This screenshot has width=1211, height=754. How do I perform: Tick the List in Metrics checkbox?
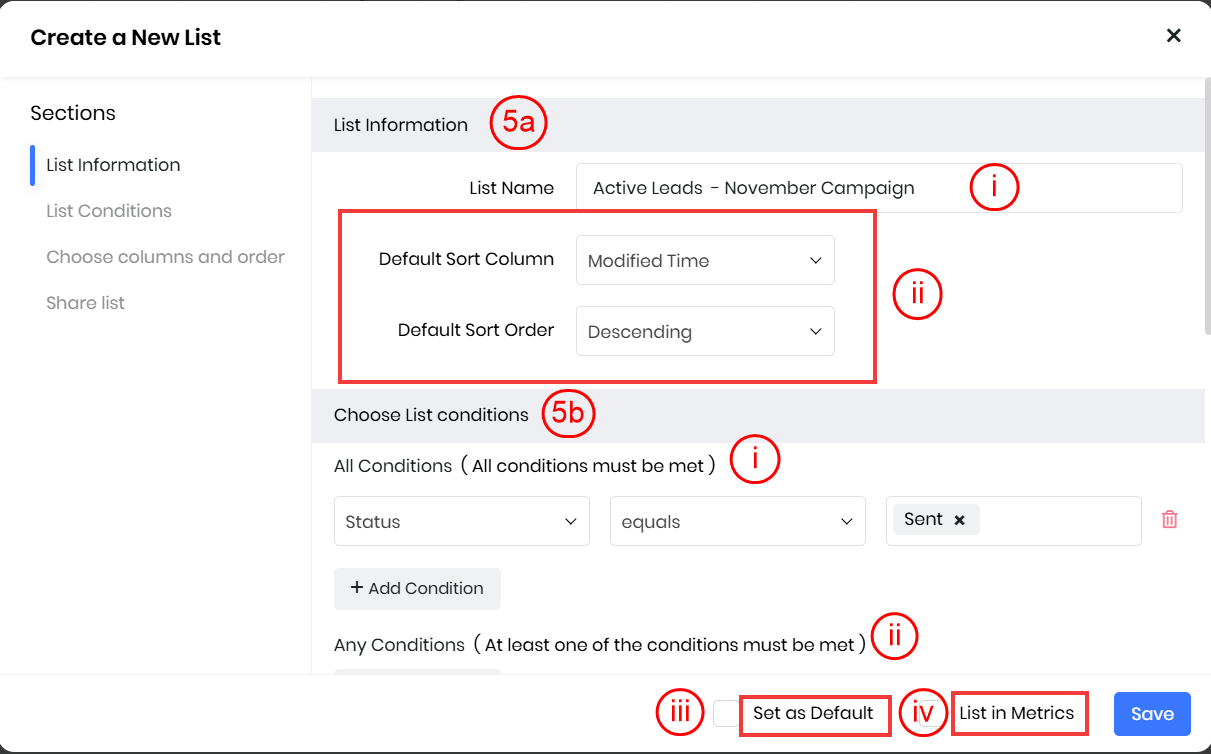click(x=932, y=713)
